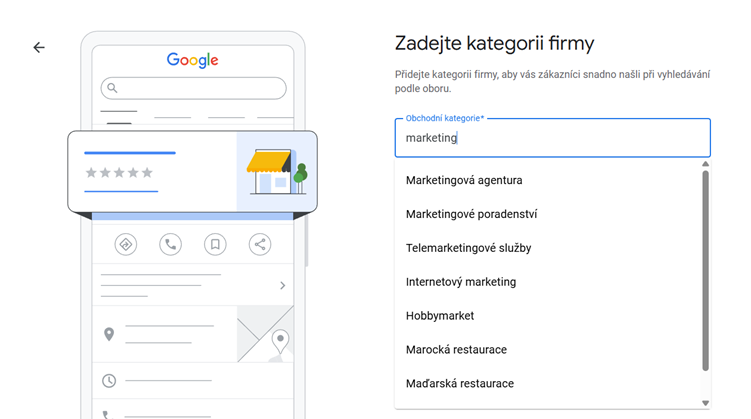Click the share icon in phone mockup
This screenshot has height=419, width=751.
tap(260, 244)
